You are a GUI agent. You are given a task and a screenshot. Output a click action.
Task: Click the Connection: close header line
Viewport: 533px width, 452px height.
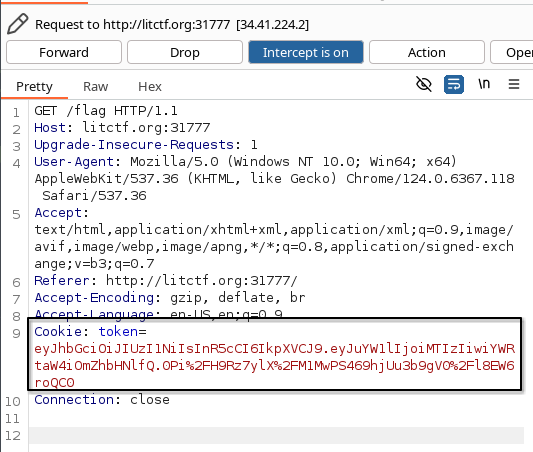(102, 400)
